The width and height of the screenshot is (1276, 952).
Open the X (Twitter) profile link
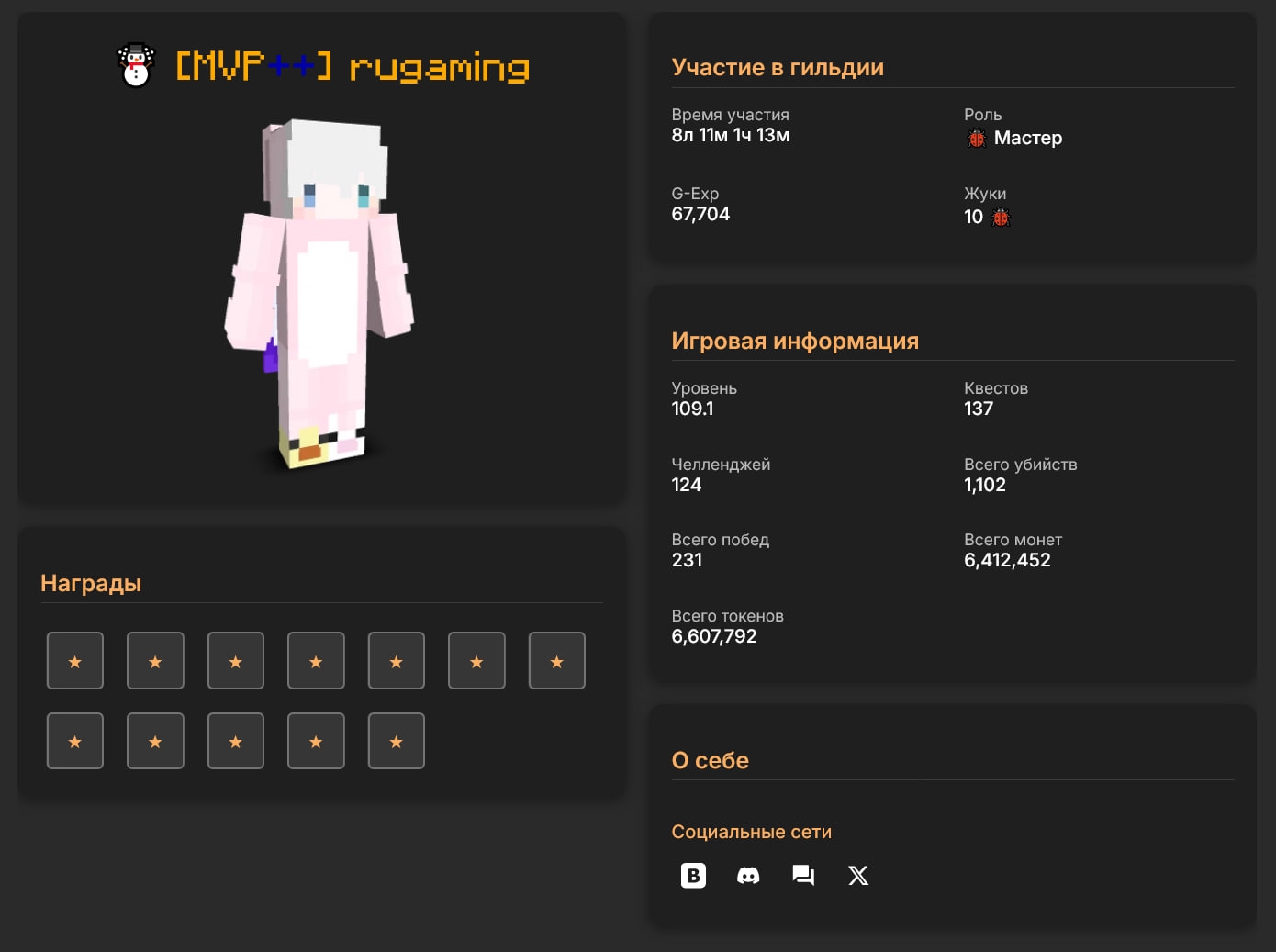coord(858,876)
